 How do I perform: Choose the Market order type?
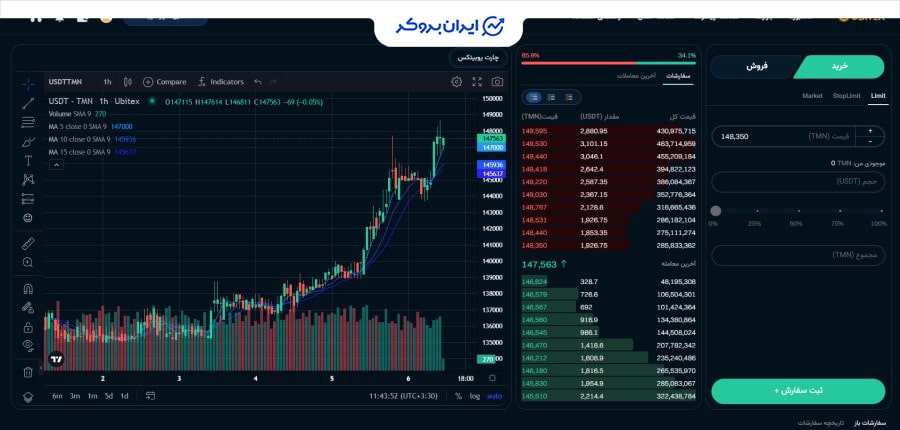tap(812, 96)
